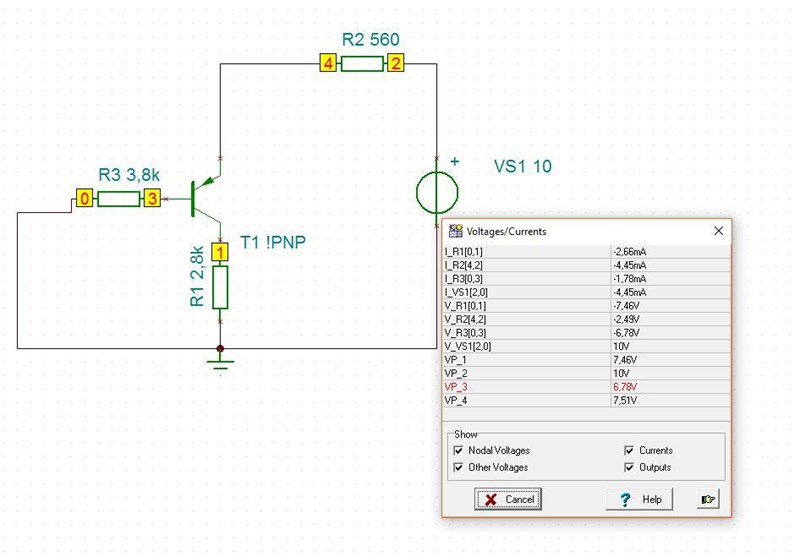The image size is (800, 557).
Task: Close the Voltages/Currents dialog
Action: [717, 231]
